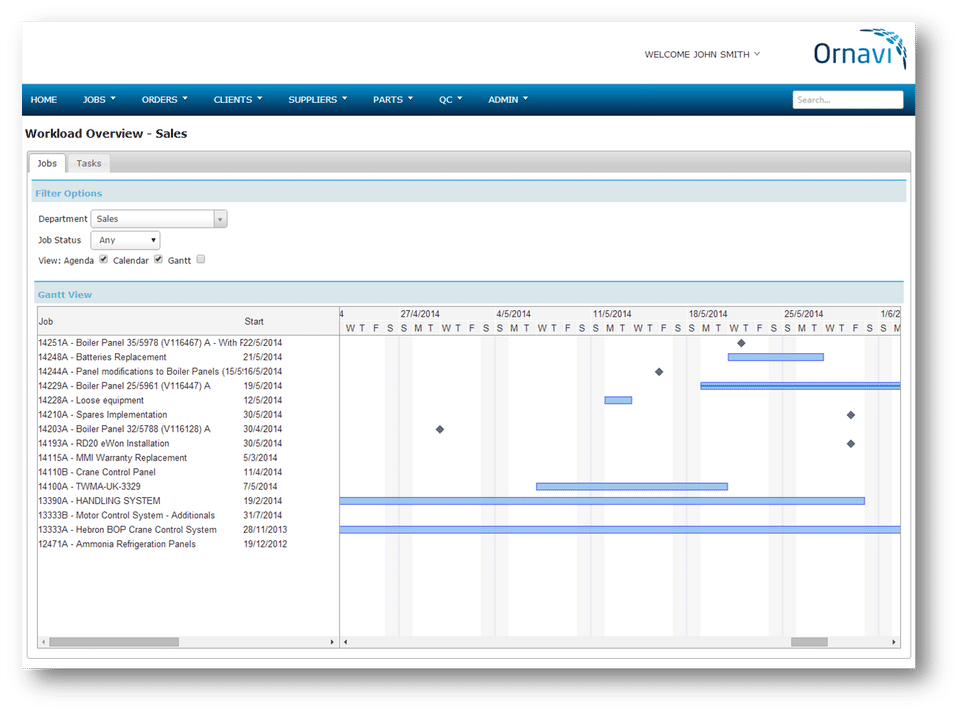Open the ORDERS dropdown menu
The image size is (960, 713).
[x=165, y=100]
